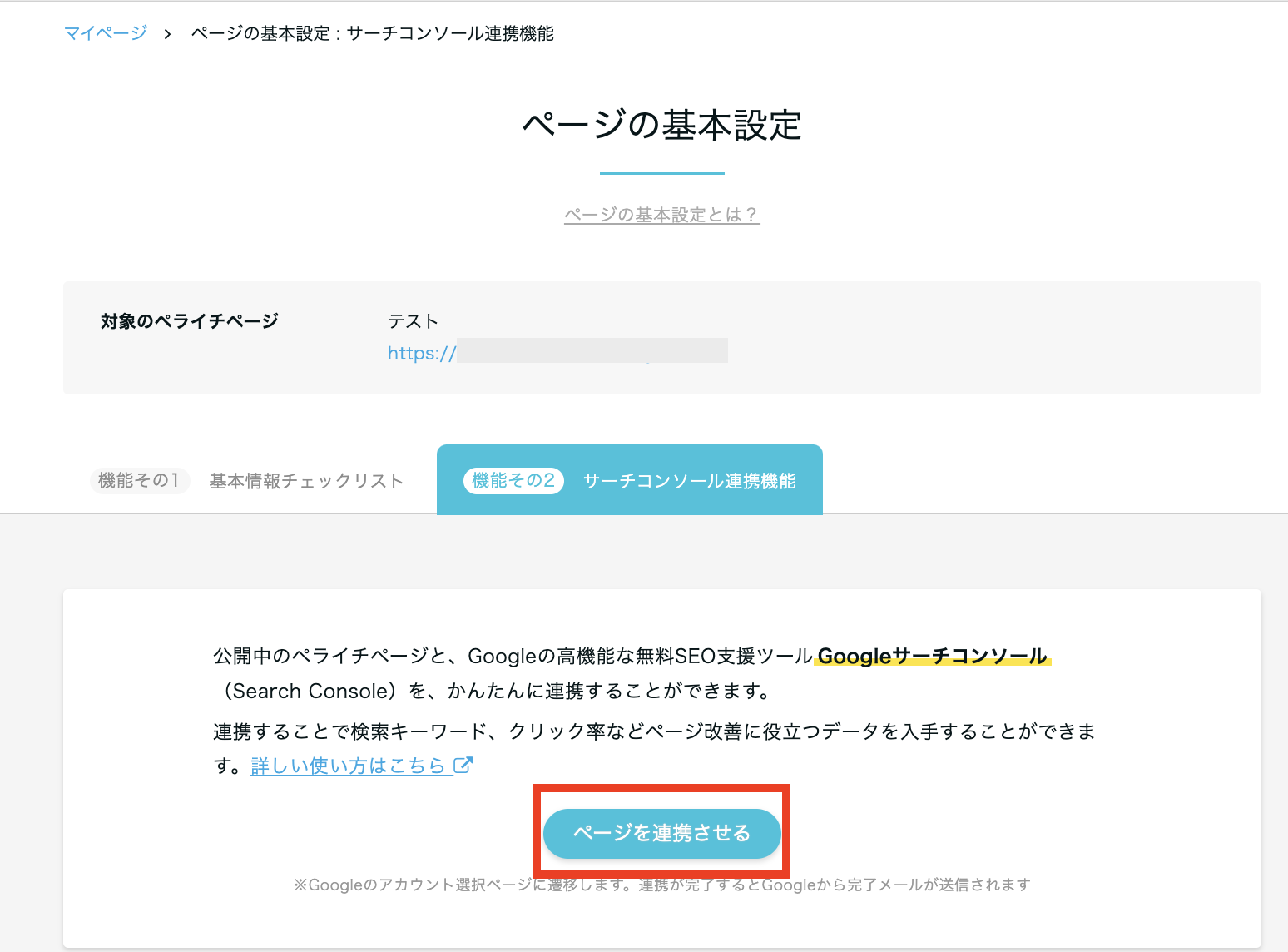Click breadcrumb text ページの基本設定：サーチコンソール連携機能
This screenshot has width=1288, height=952.
(x=373, y=33)
